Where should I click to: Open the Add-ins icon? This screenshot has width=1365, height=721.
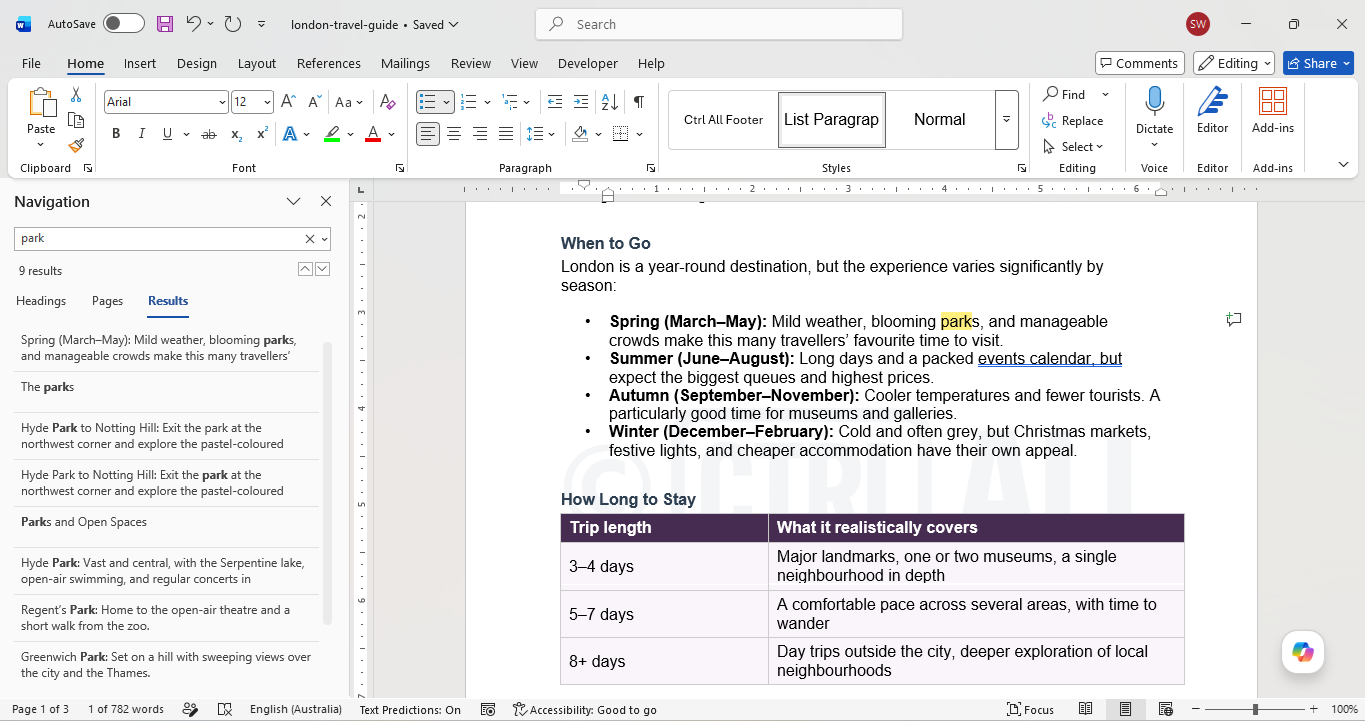(x=1273, y=102)
